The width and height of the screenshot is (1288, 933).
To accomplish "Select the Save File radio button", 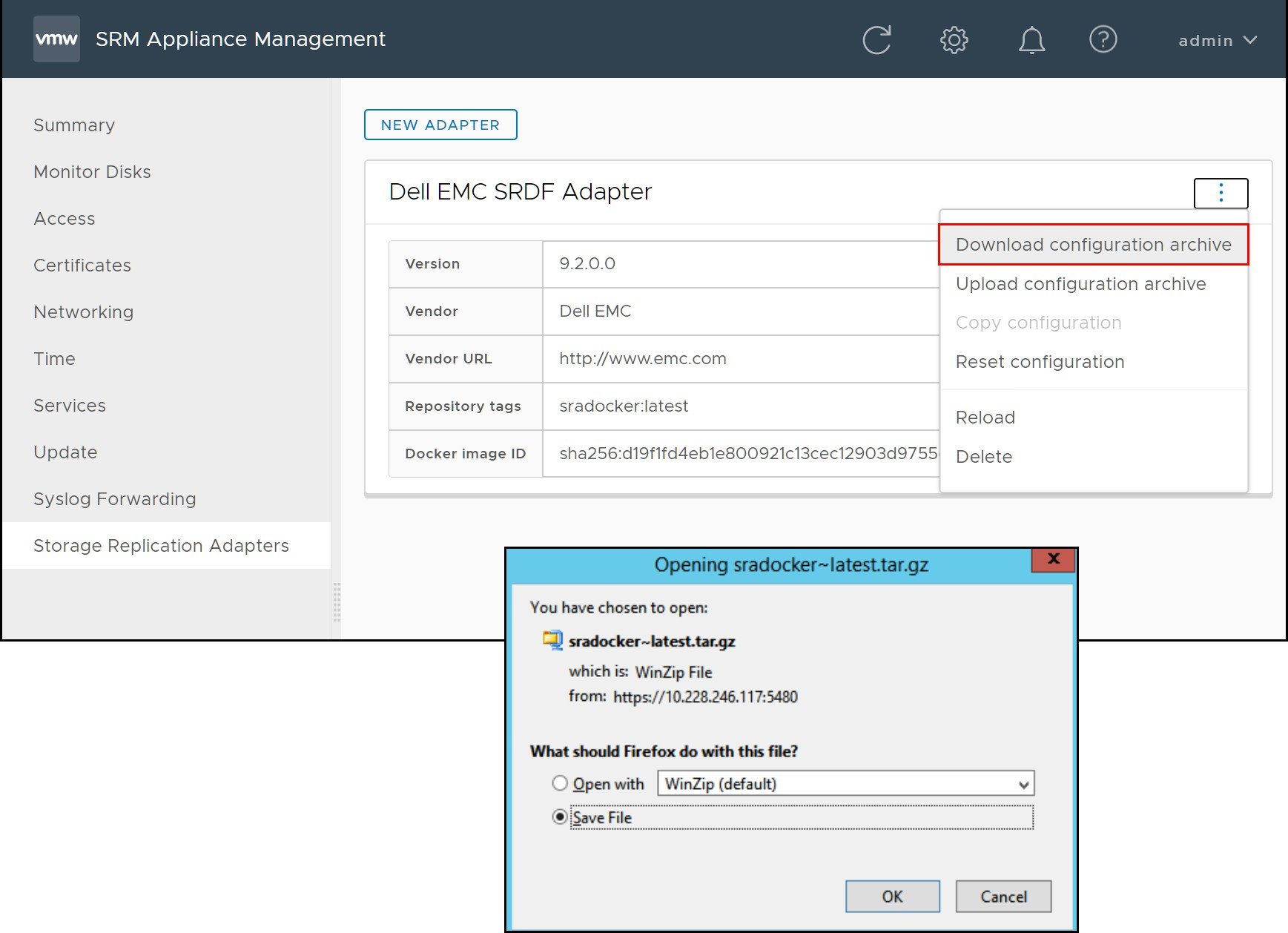I will coord(560,817).
